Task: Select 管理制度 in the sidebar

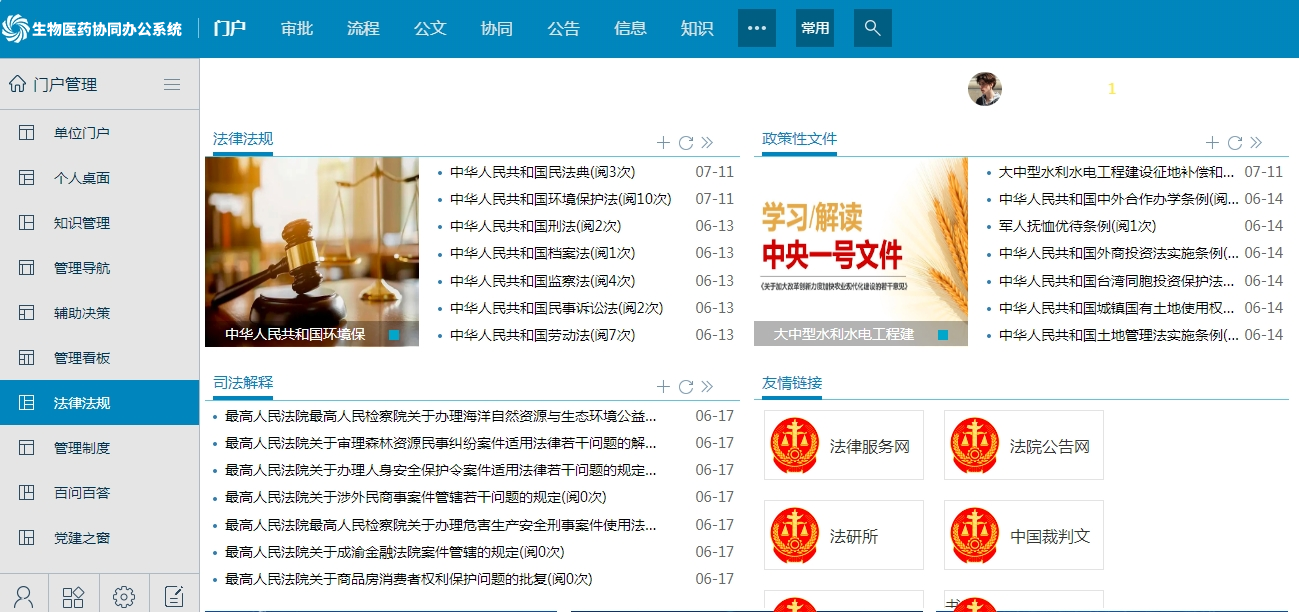Action: coord(100,448)
